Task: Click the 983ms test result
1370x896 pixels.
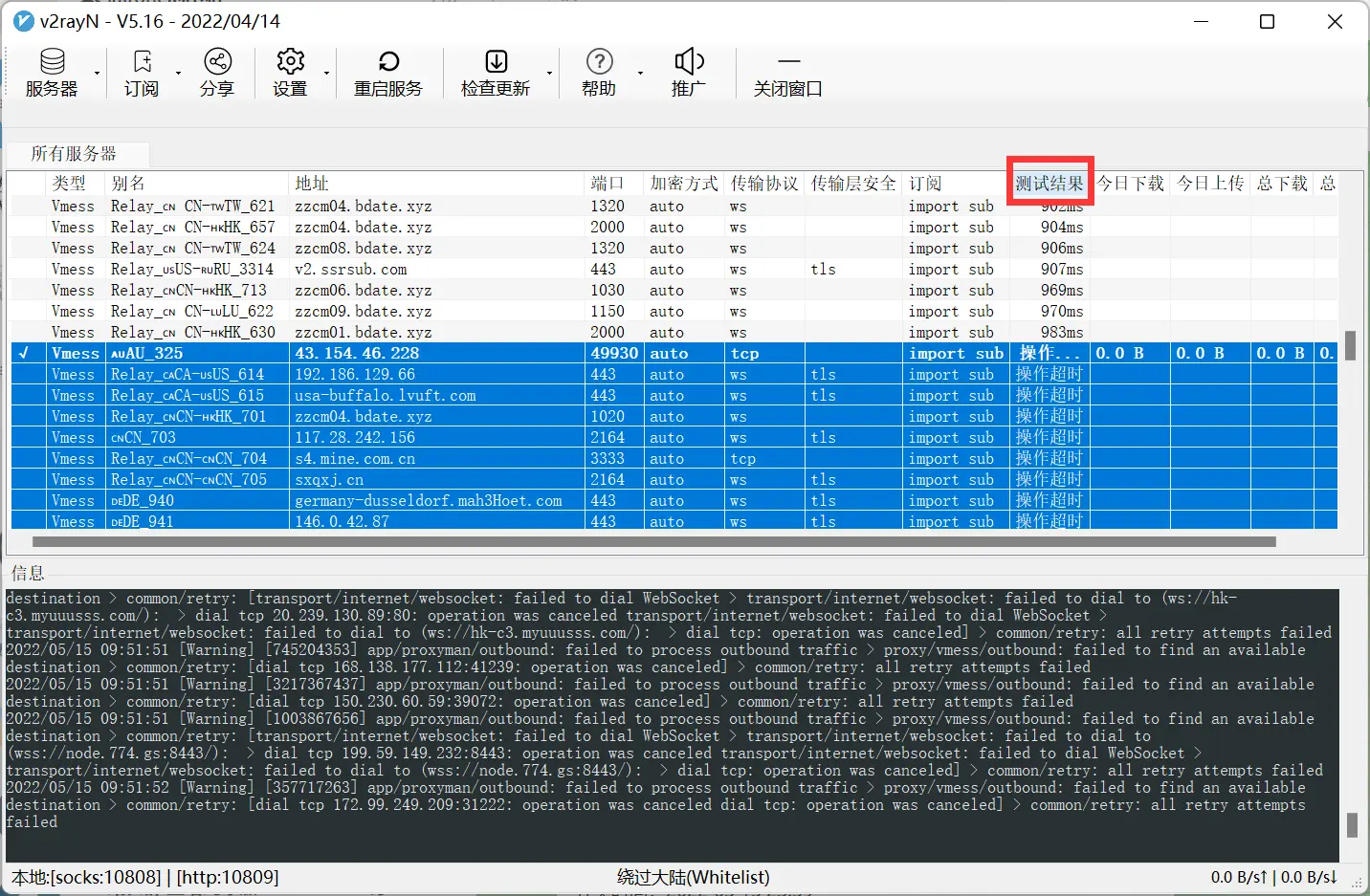Action: (x=1062, y=333)
